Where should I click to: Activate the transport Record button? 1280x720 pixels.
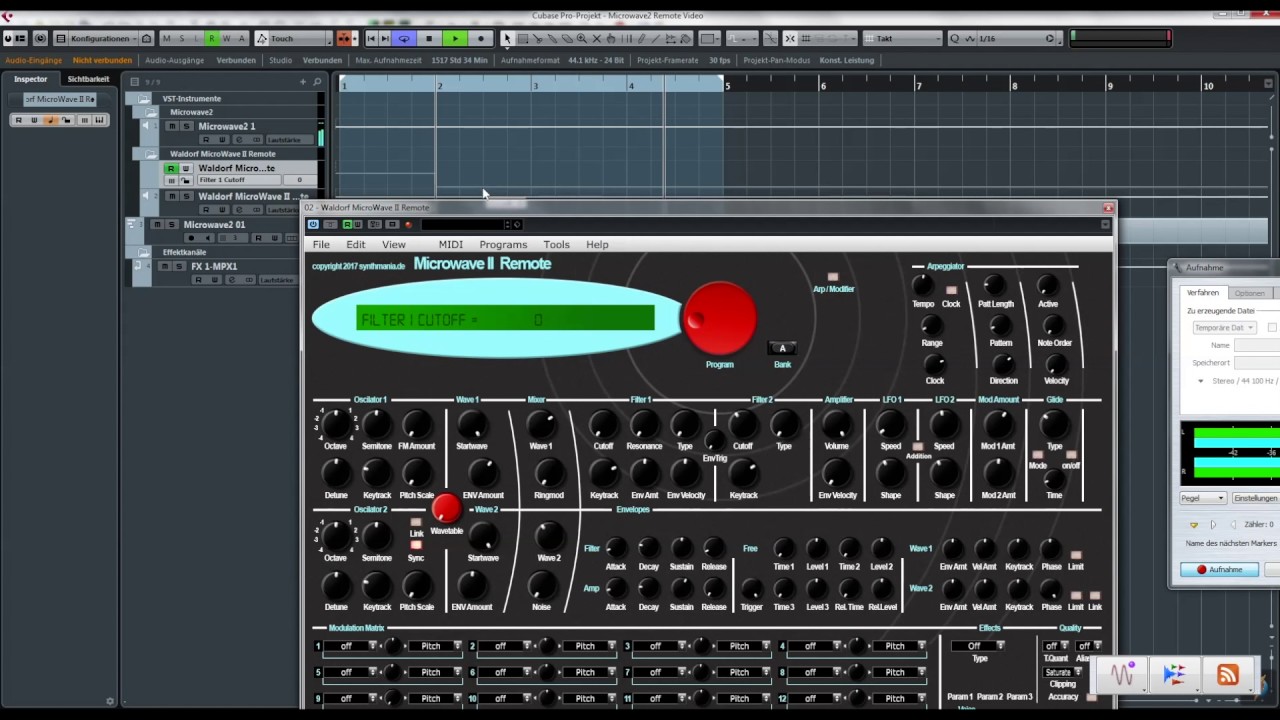[x=480, y=39]
